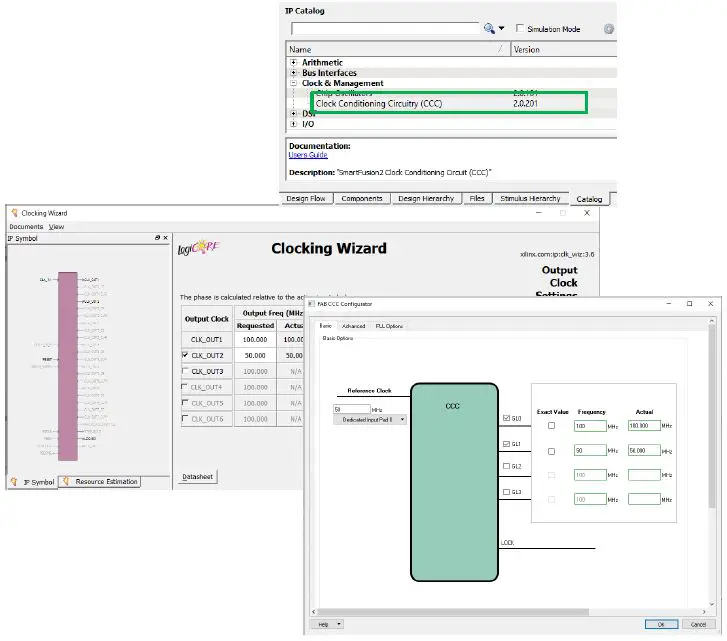Tick Exact Value for the GL0 row

click(551, 425)
